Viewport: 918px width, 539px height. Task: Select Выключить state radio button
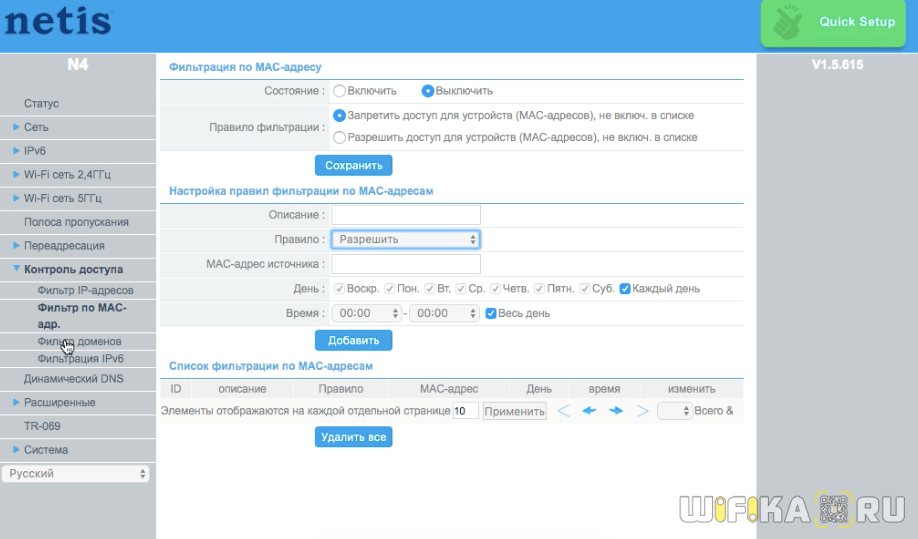click(x=427, y=91)
